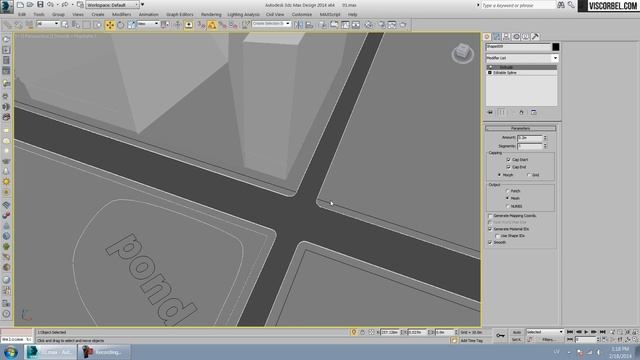Screen dimensions: 640x360
Task: Toggle the Smooth checkbox
Action: pos(490,242)
